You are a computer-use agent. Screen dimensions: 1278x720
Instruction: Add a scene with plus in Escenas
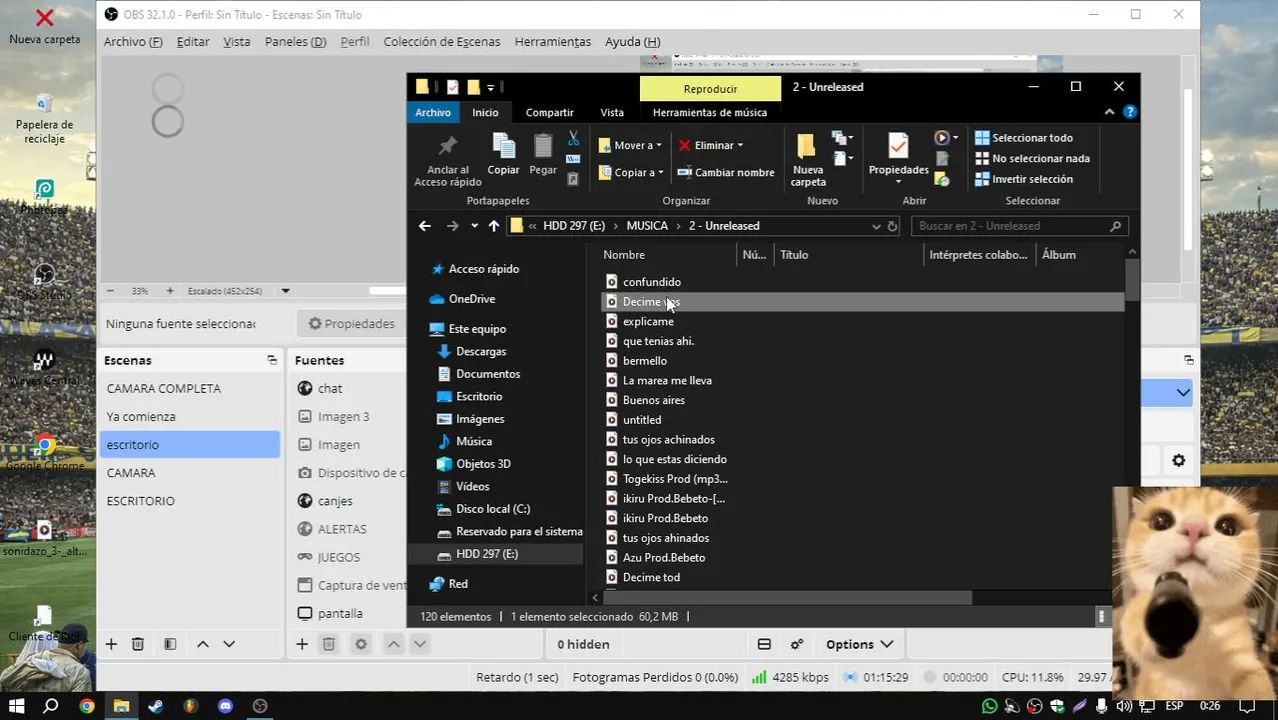tap(112, 644)
